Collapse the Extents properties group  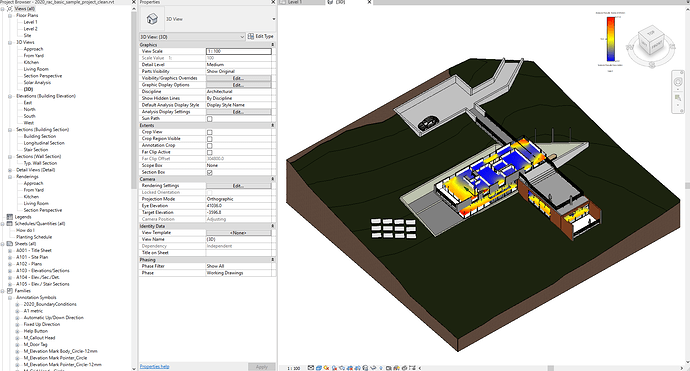point(272,125)
